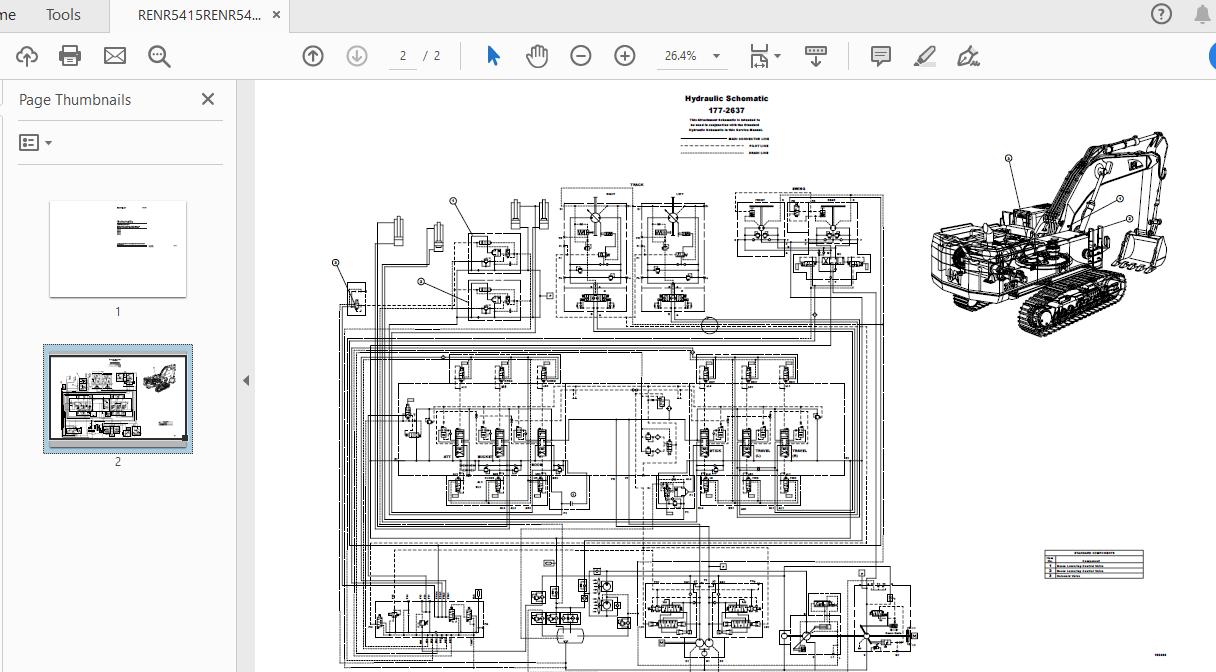
Task: Send file by email envelope icon
Action: pyautogui.click(x=115, y=56)
